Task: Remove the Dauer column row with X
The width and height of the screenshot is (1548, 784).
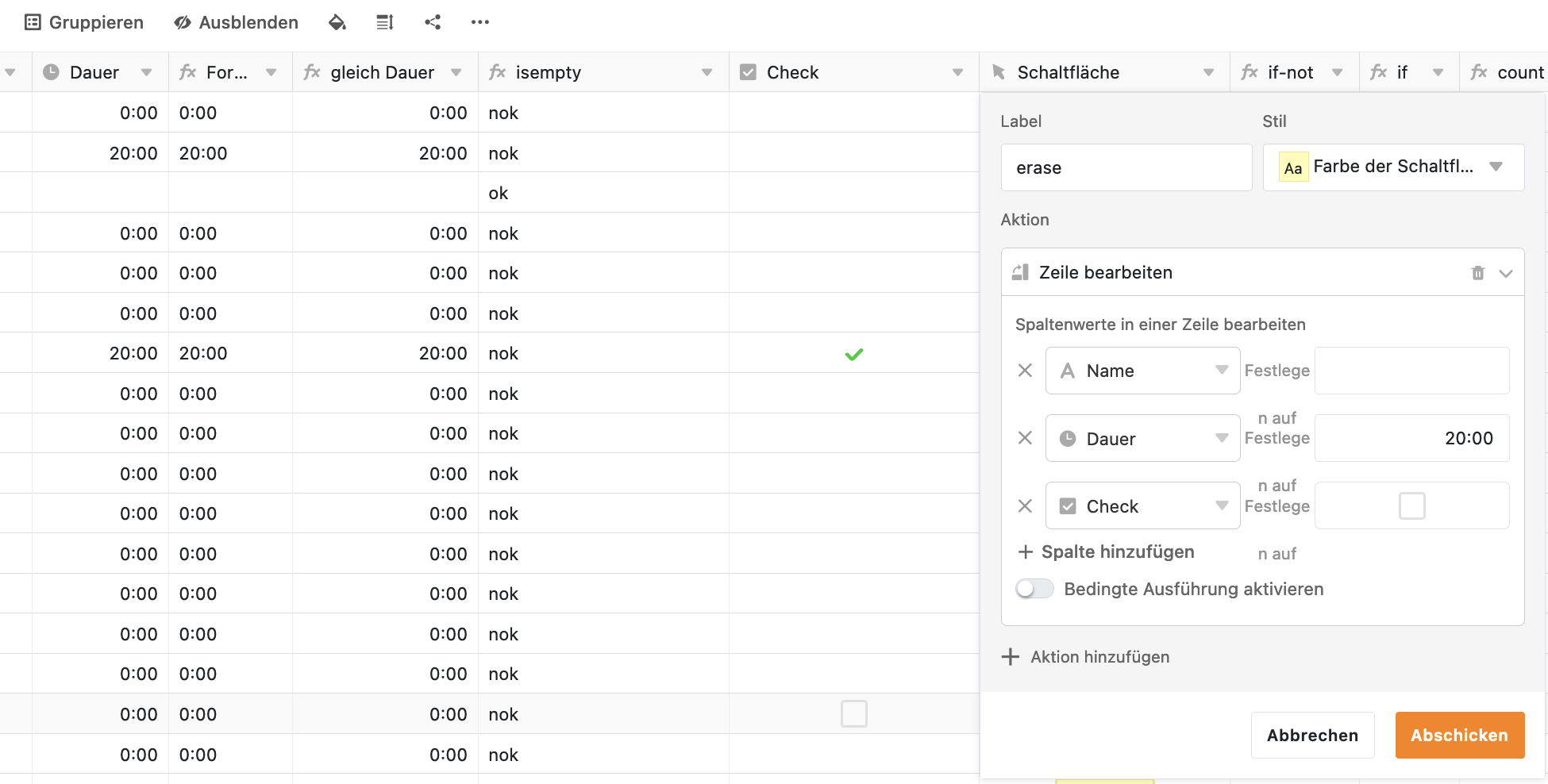Action: 1025,438
